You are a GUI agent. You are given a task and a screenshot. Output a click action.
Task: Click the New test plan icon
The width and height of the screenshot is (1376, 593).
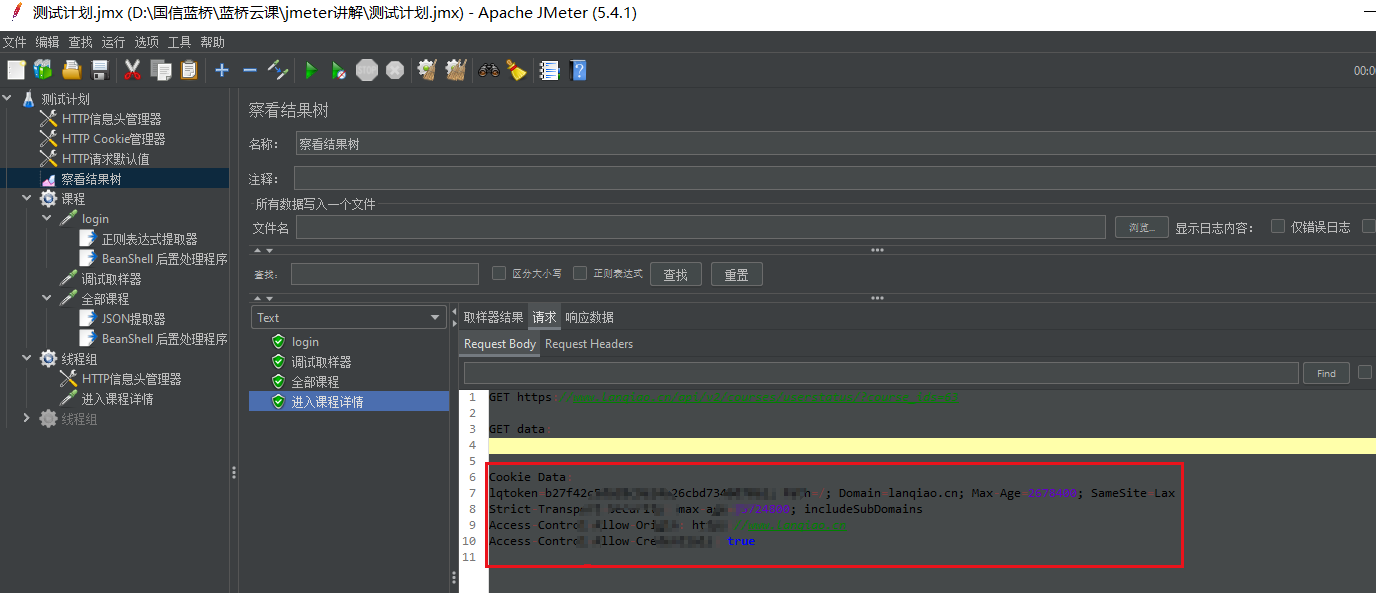[x=16, y=70]
